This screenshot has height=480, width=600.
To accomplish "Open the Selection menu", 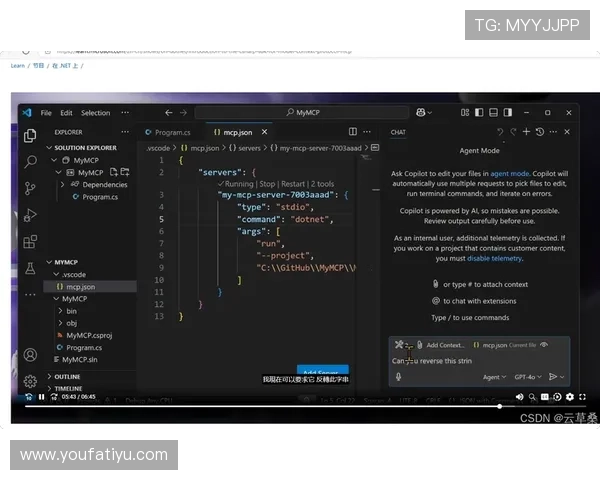I will (x=95, y=113).
